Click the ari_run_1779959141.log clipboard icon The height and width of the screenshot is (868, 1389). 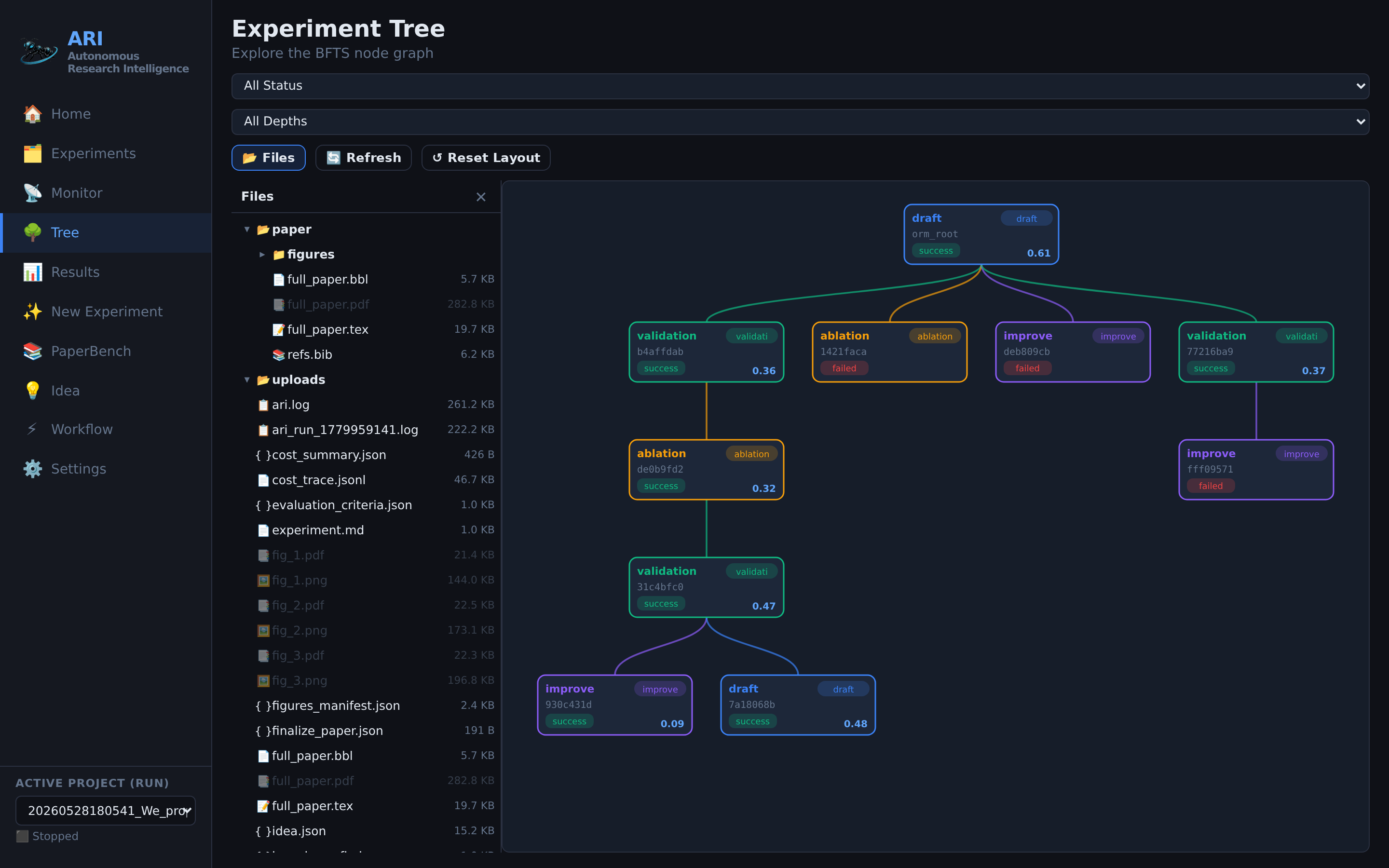[263, 430]
